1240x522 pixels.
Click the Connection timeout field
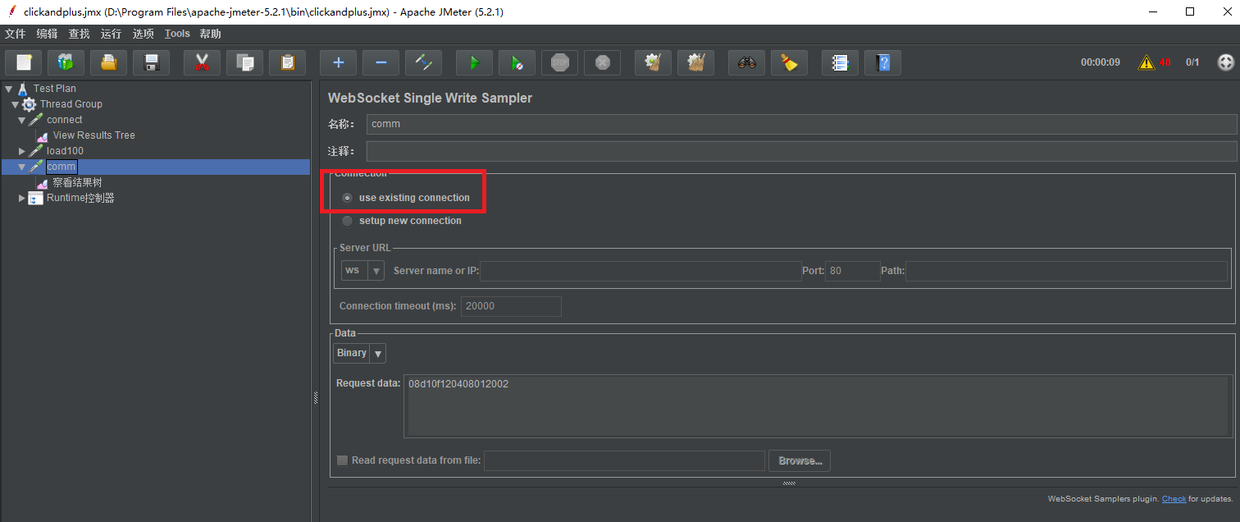point(511,307)
